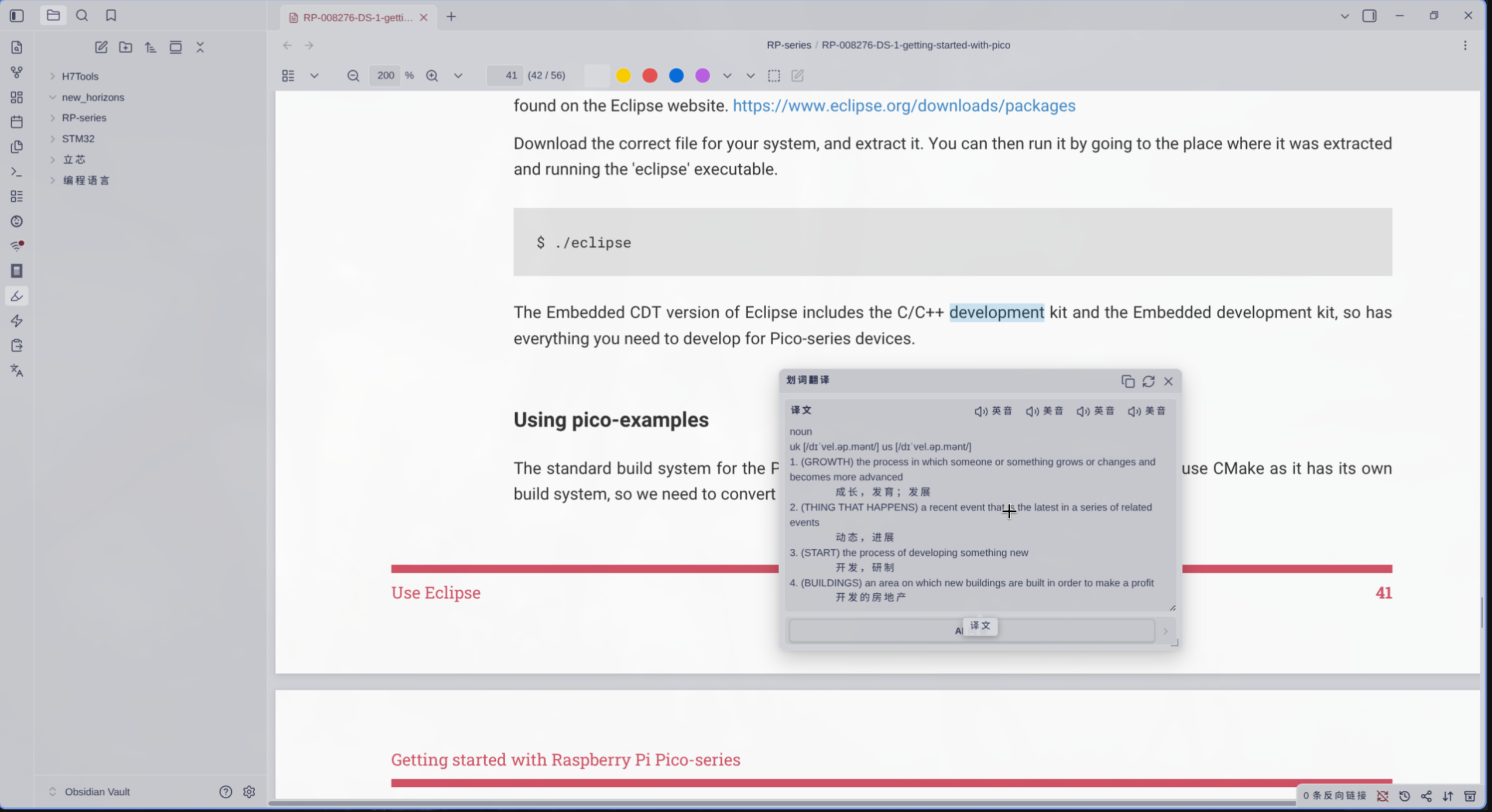Screen dimensions: 1492x812
Task: Open the Obsidian Vault switcher
Action: tap(90, 792)
